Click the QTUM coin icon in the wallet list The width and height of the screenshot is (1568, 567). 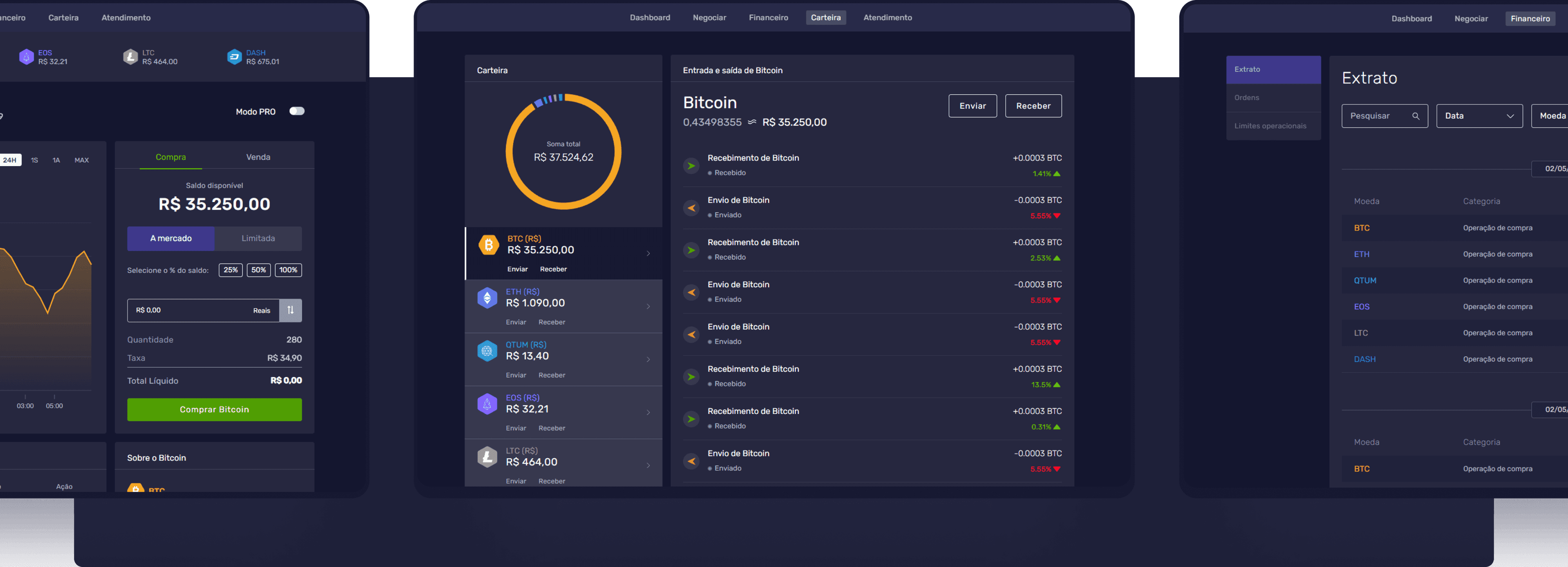487,351
